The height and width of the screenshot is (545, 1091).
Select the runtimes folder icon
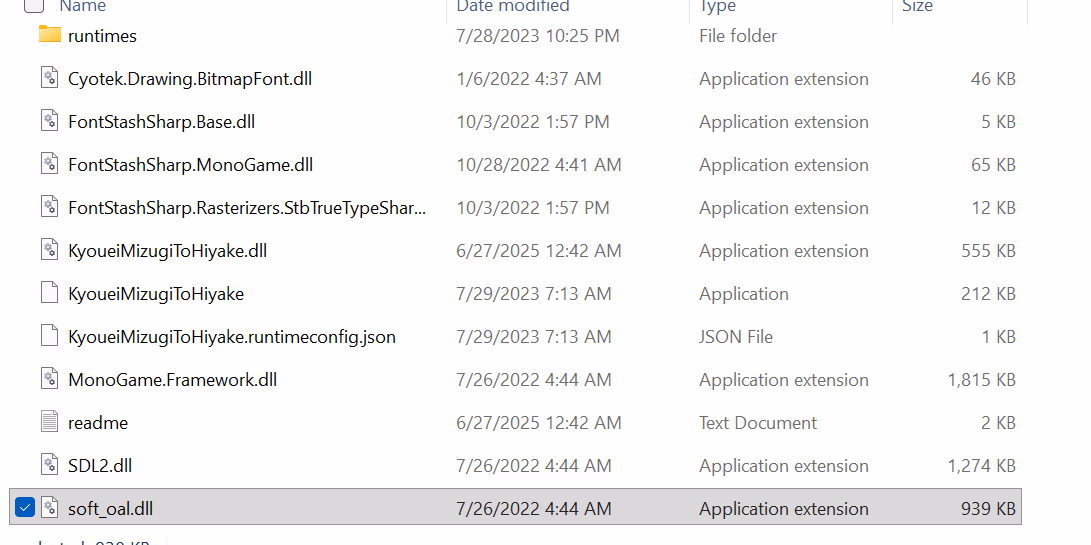coord(49,35)
